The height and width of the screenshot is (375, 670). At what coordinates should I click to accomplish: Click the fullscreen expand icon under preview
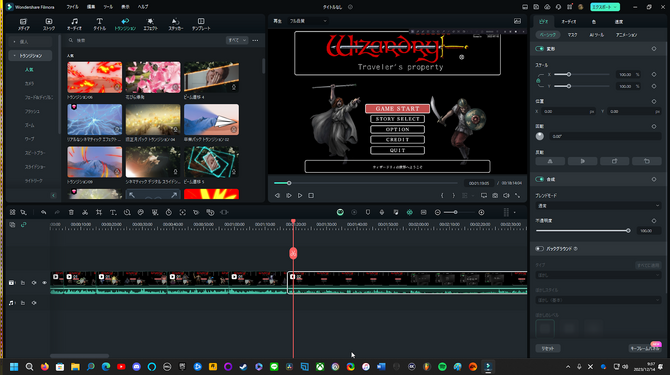point(517,196)
